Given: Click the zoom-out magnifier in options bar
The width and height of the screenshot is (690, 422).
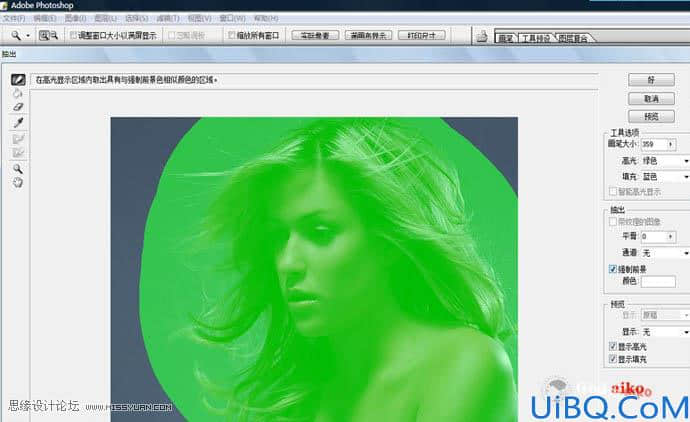Looking at the screenshot, I should click(54, 35).
